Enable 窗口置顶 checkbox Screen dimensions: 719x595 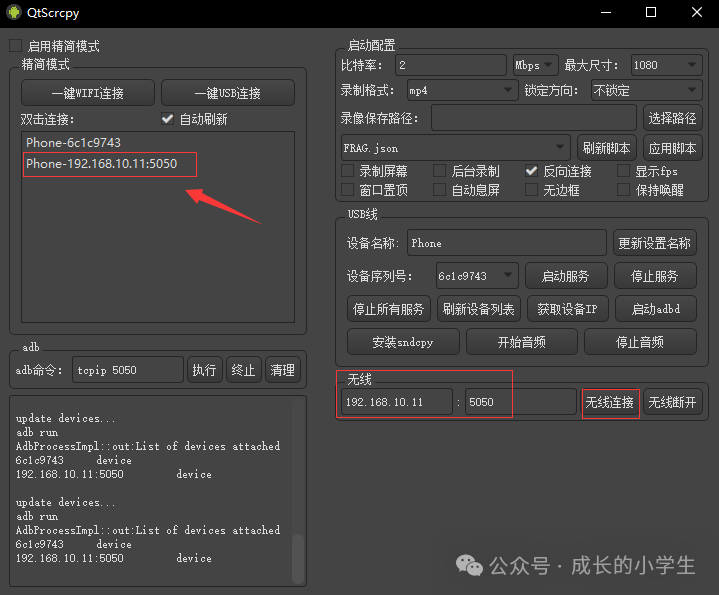coord(348,189)
